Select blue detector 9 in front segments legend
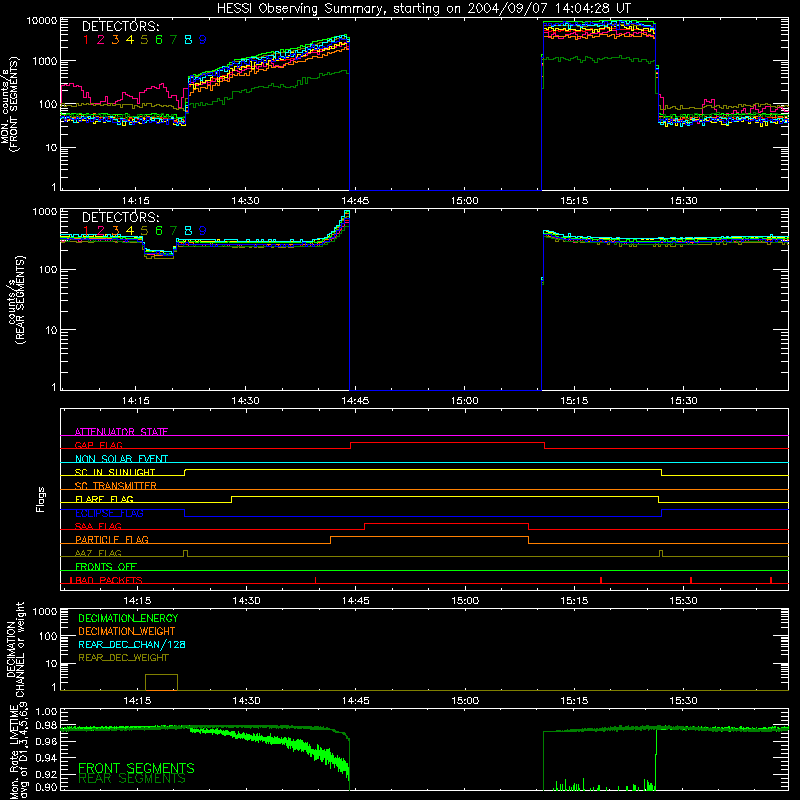This screenshot has width=800, height=800. [203, 40]
